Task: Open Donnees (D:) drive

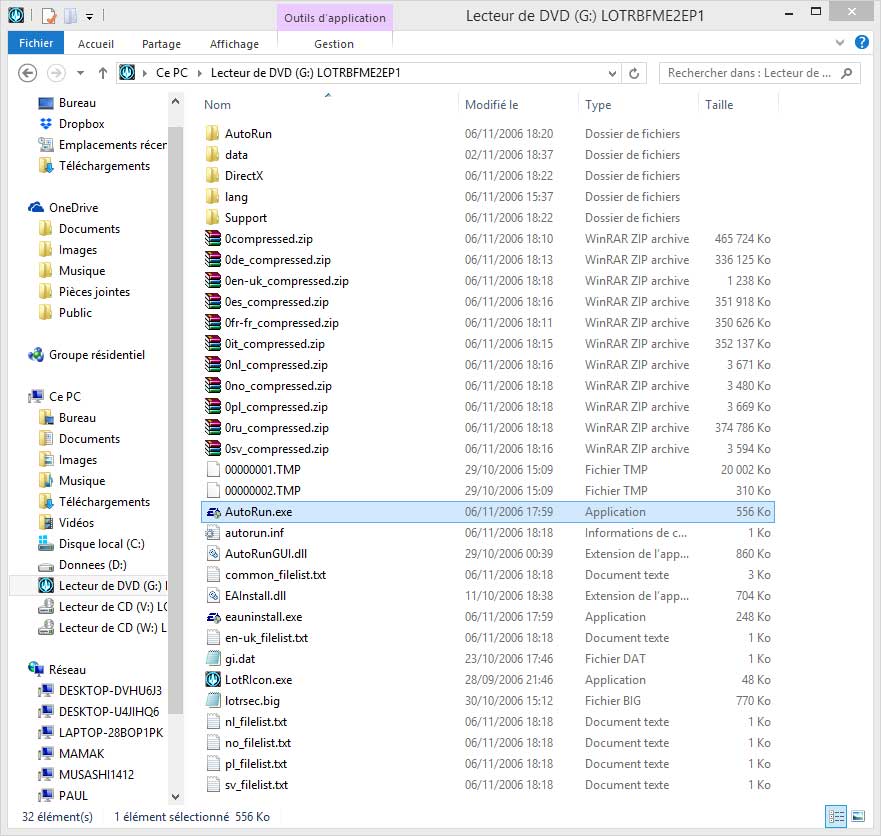Action: 92,565
